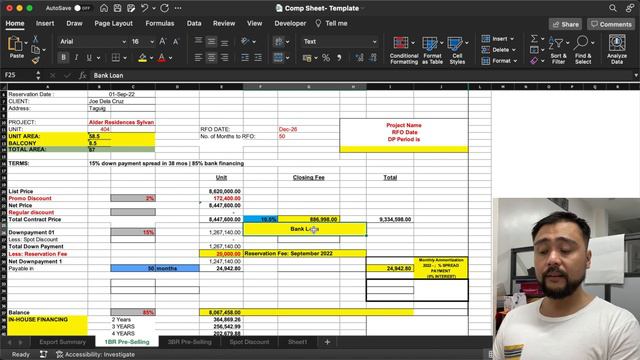Open the Format cells menu
640x360 pixels.
[x=499, y=61]
